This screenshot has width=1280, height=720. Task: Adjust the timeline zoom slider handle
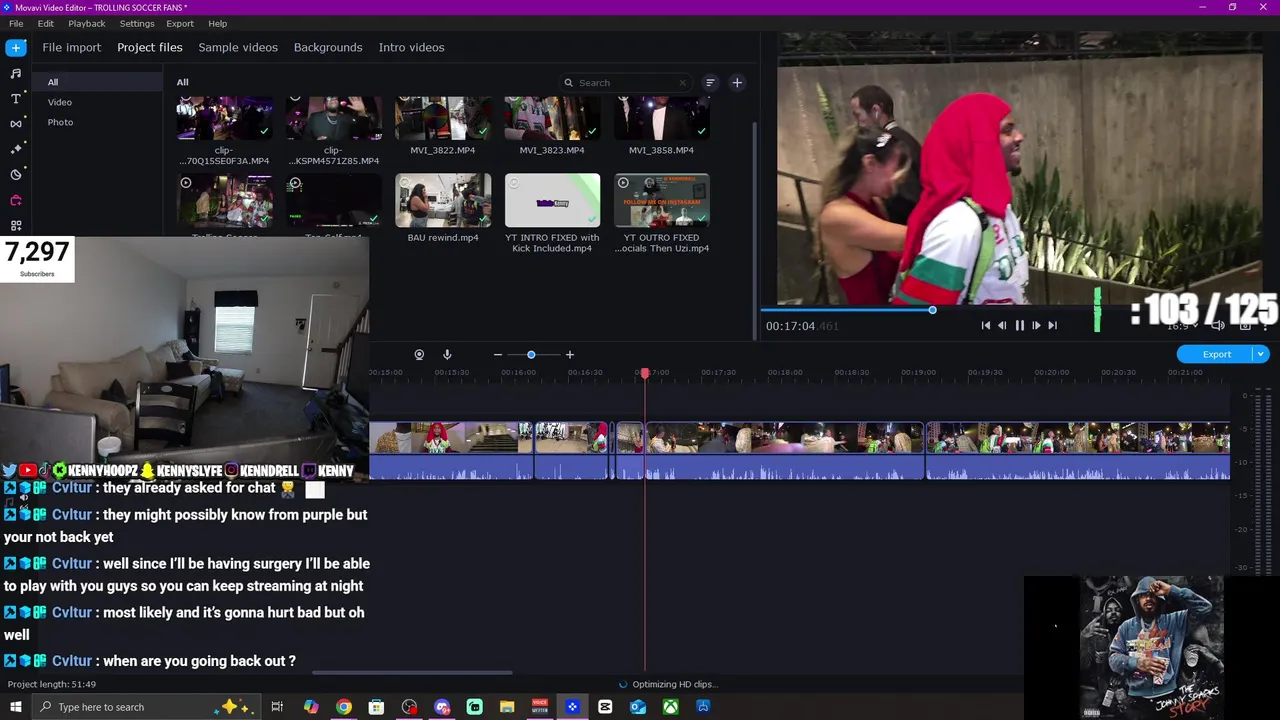tap(531, 355)
